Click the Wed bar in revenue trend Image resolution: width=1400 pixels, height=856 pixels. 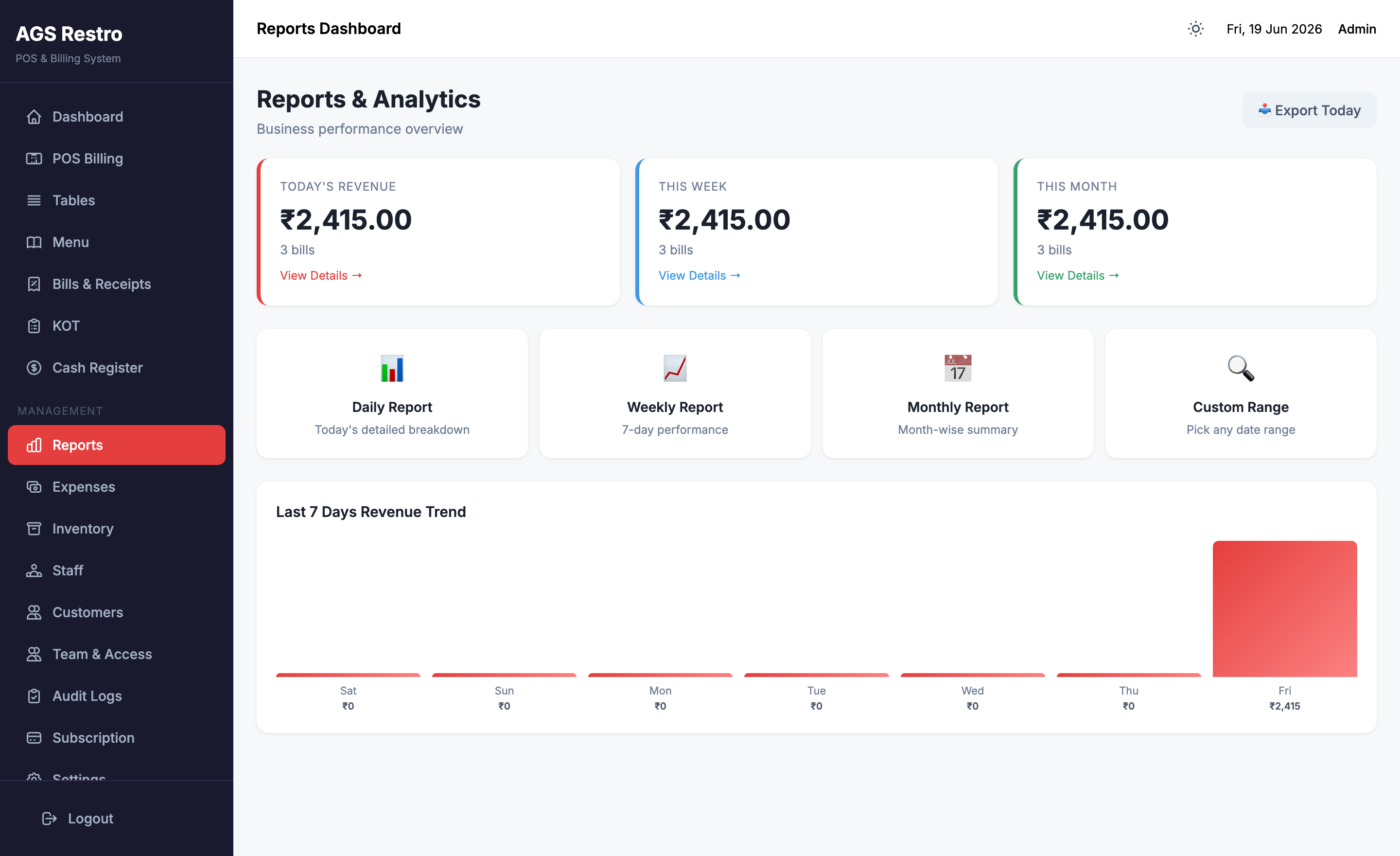point(973,675)
